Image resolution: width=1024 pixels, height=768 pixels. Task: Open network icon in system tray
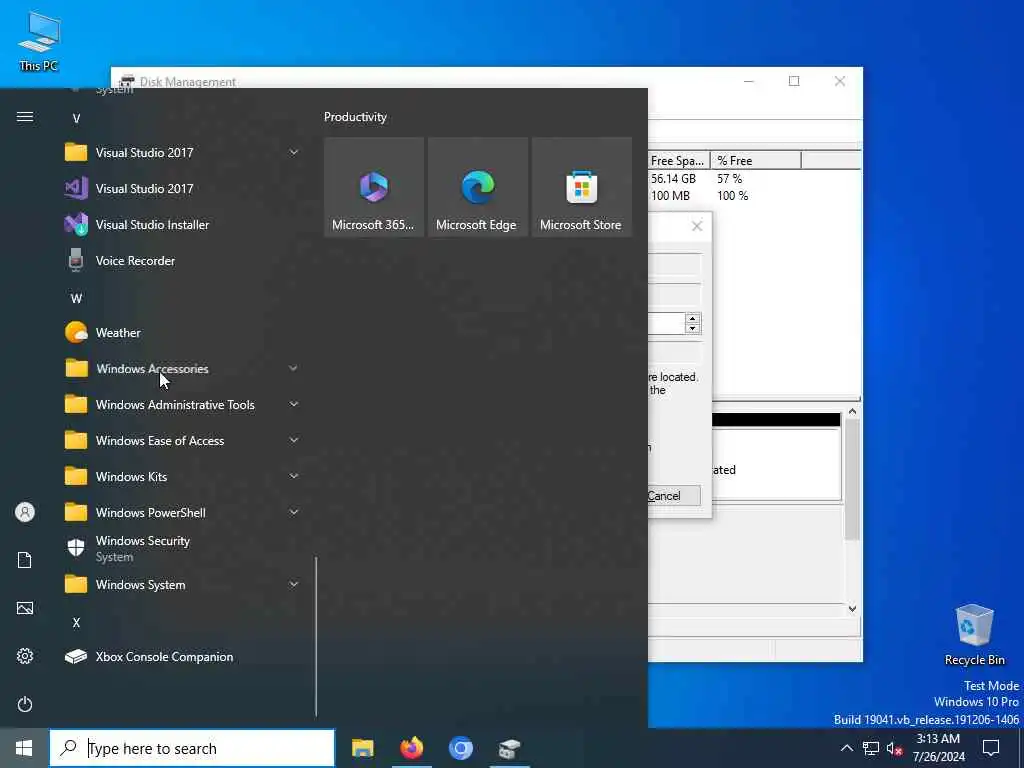tap(871, 748)
